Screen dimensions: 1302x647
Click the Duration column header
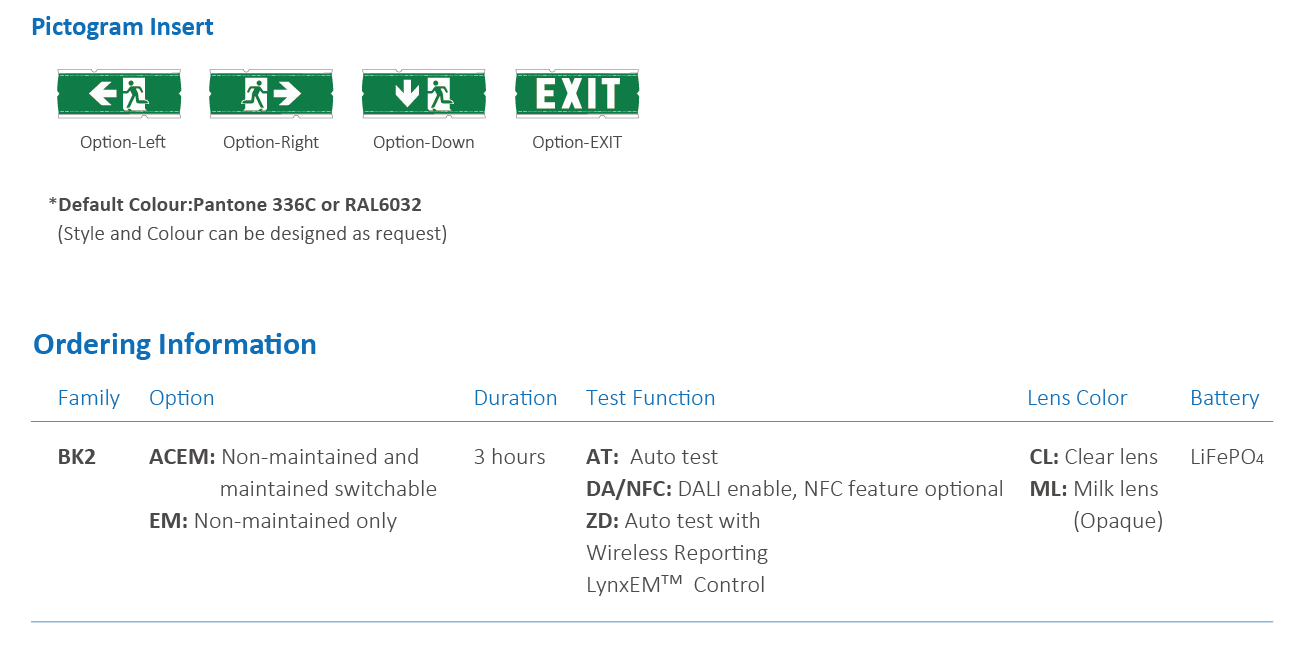click(x=515, y=398)
